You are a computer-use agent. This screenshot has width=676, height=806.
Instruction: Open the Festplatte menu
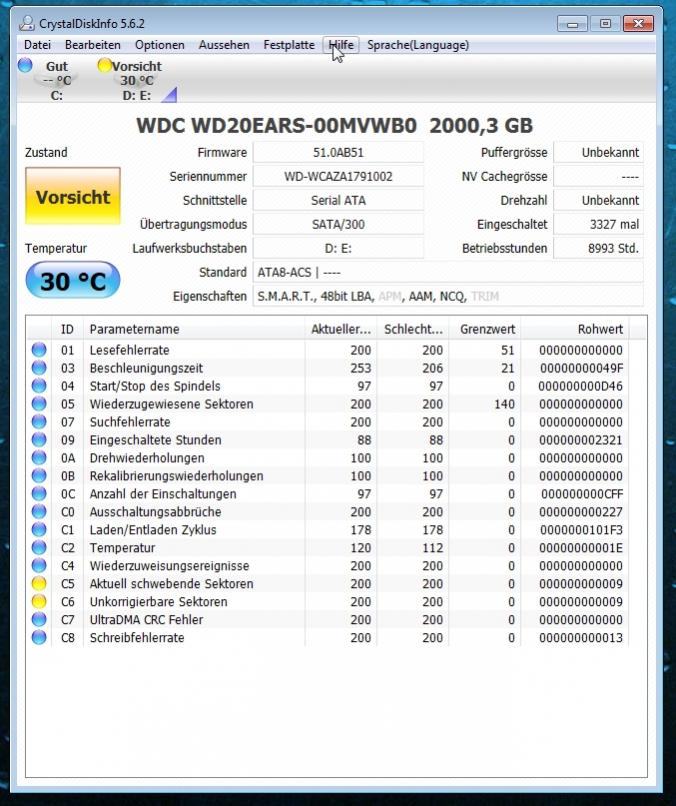(x=289, y=45)
